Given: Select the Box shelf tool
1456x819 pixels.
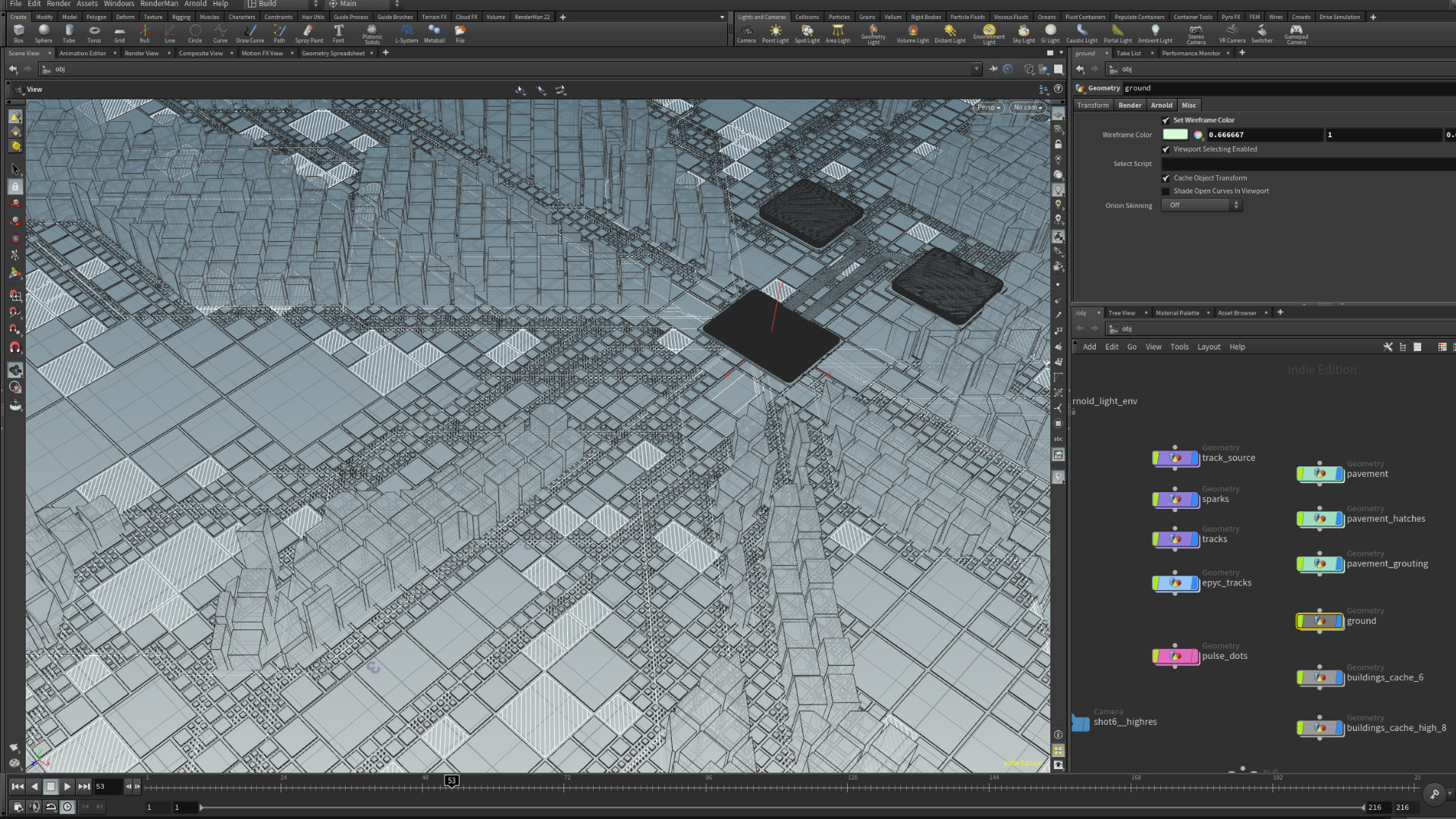Looking at the screenshot, I should tap(19, 33).
